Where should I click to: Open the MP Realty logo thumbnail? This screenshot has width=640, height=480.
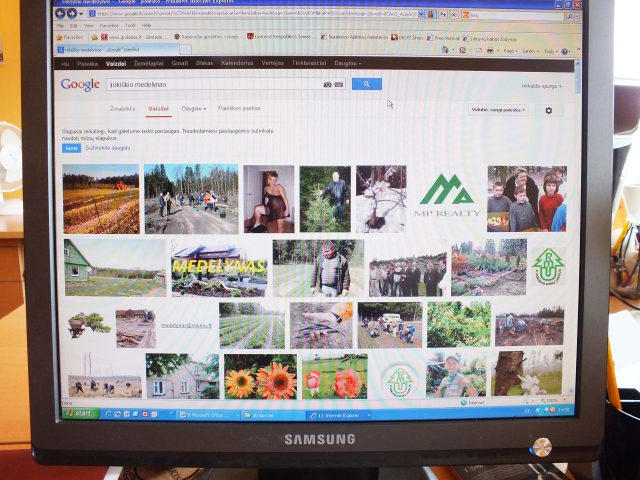(447, 195)
